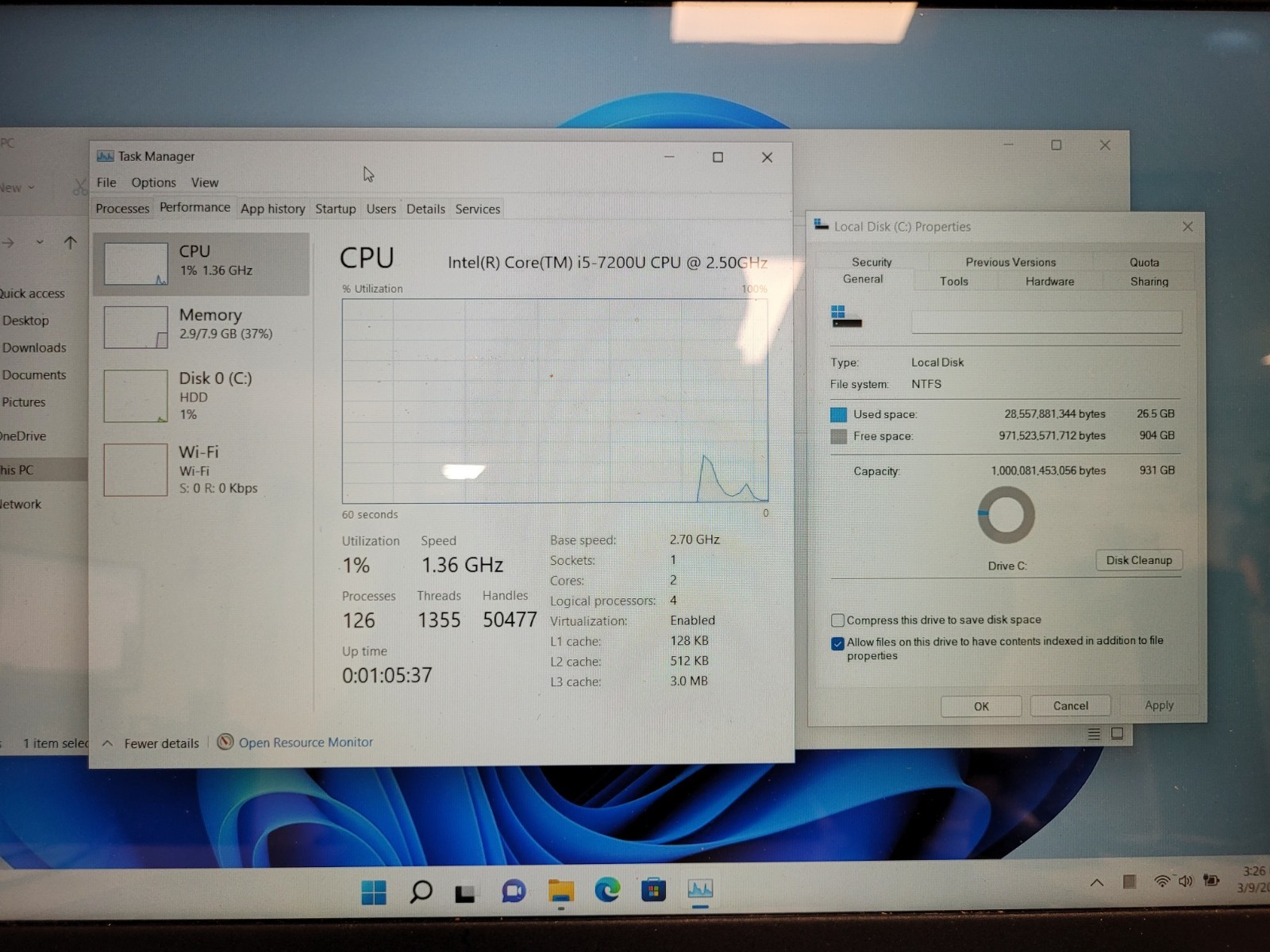Image resolution: width=1270 pixels, height=952 pixels.
Task: Open Documents in Explorer sidebar
Action: tap(34, 374)
